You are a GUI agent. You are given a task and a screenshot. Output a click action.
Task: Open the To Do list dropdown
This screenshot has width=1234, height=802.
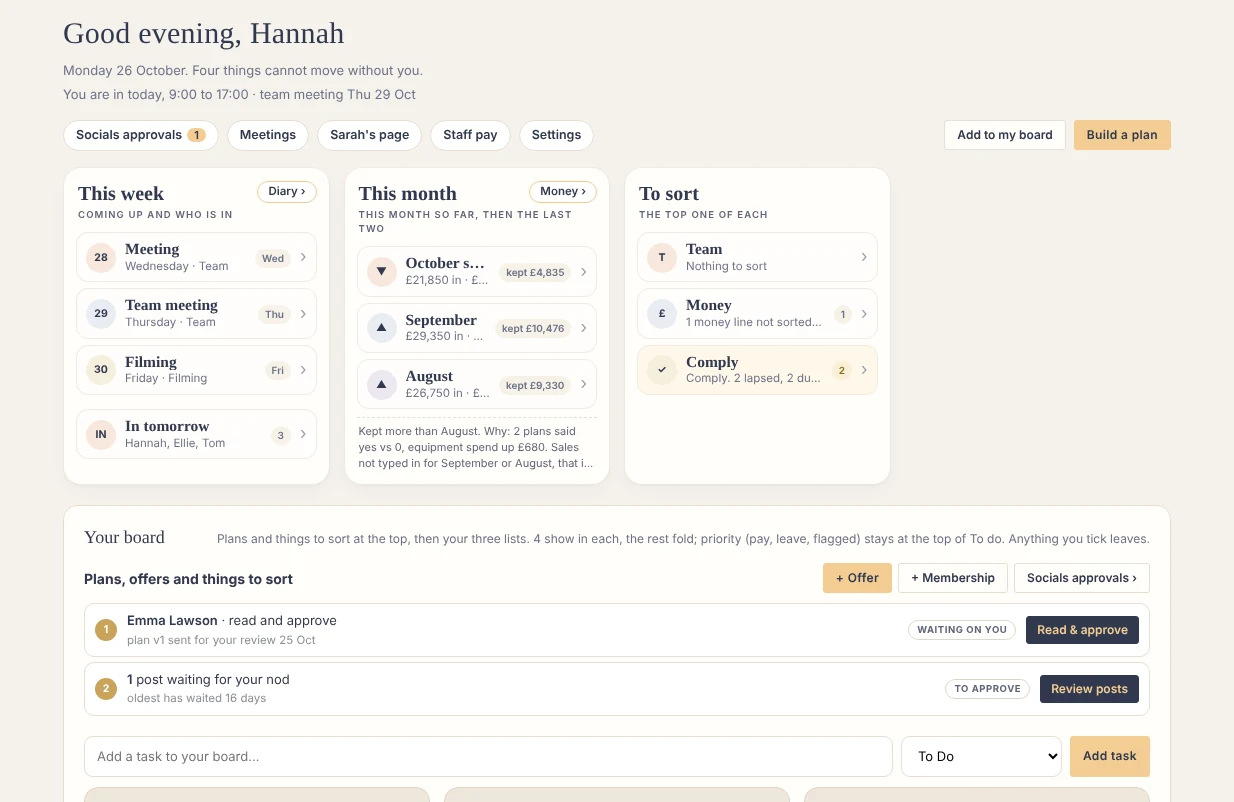pyautogui.click(x=981, y=756)
